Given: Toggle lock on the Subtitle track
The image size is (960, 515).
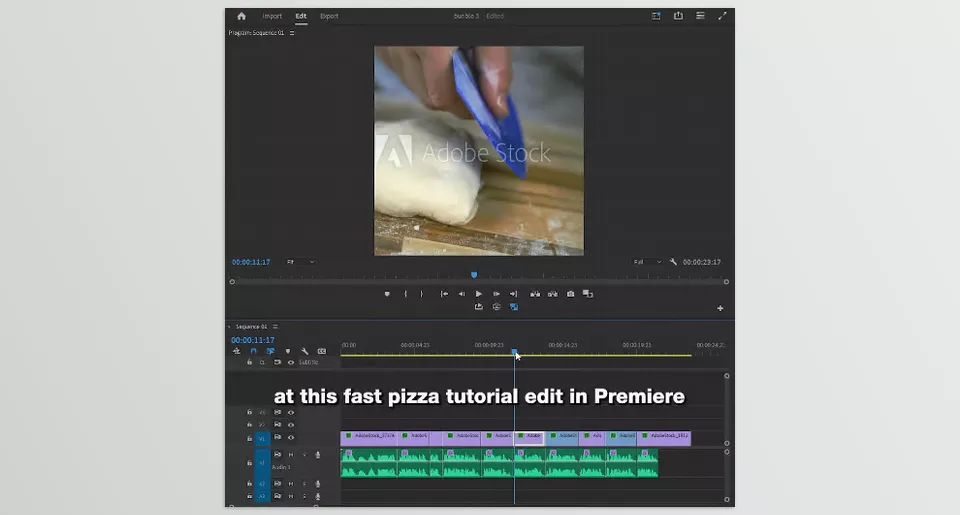Looking at the screenshot, I should [249, 363].
